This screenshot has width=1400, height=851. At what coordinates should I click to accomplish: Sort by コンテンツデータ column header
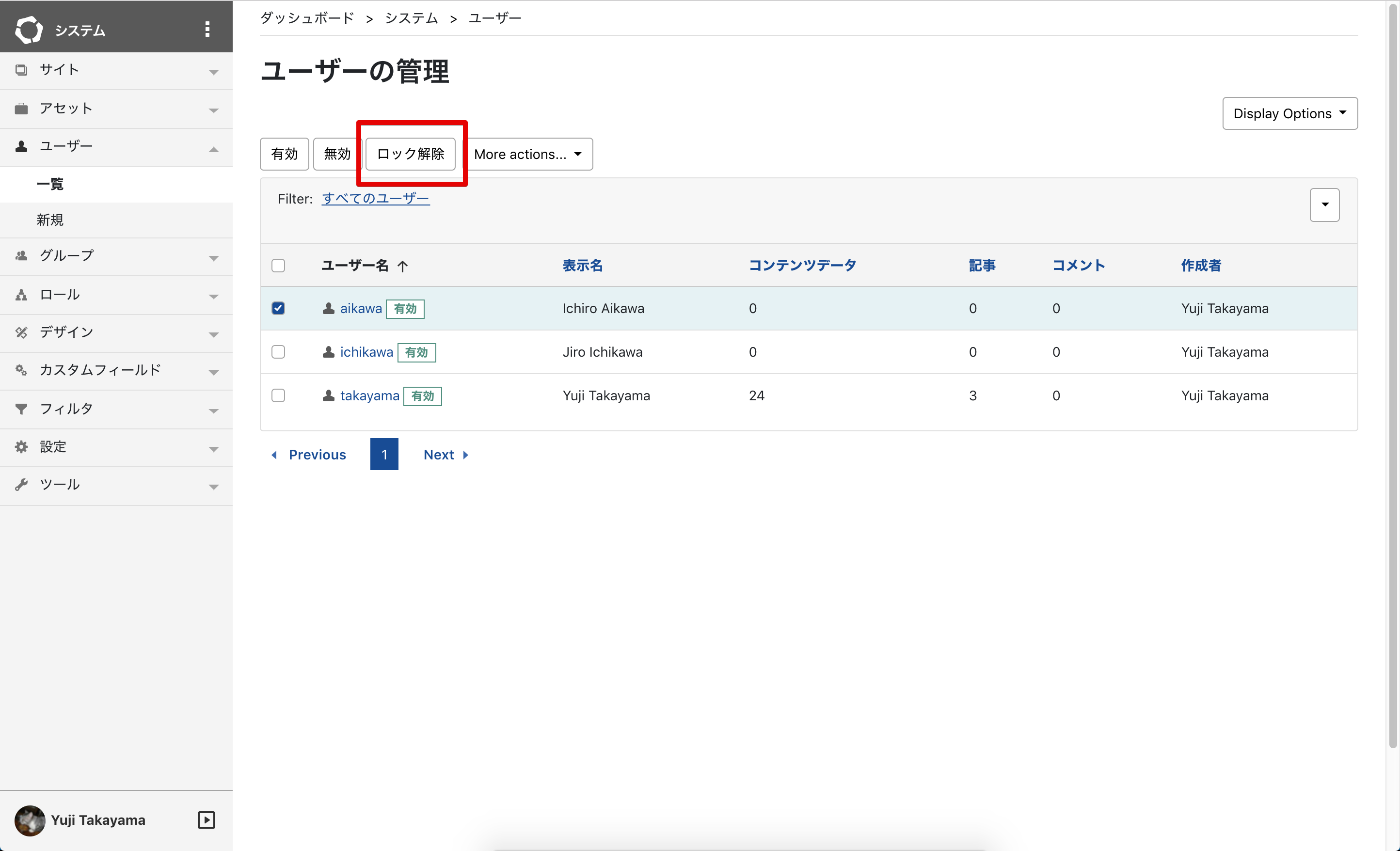tap(802, 265)
